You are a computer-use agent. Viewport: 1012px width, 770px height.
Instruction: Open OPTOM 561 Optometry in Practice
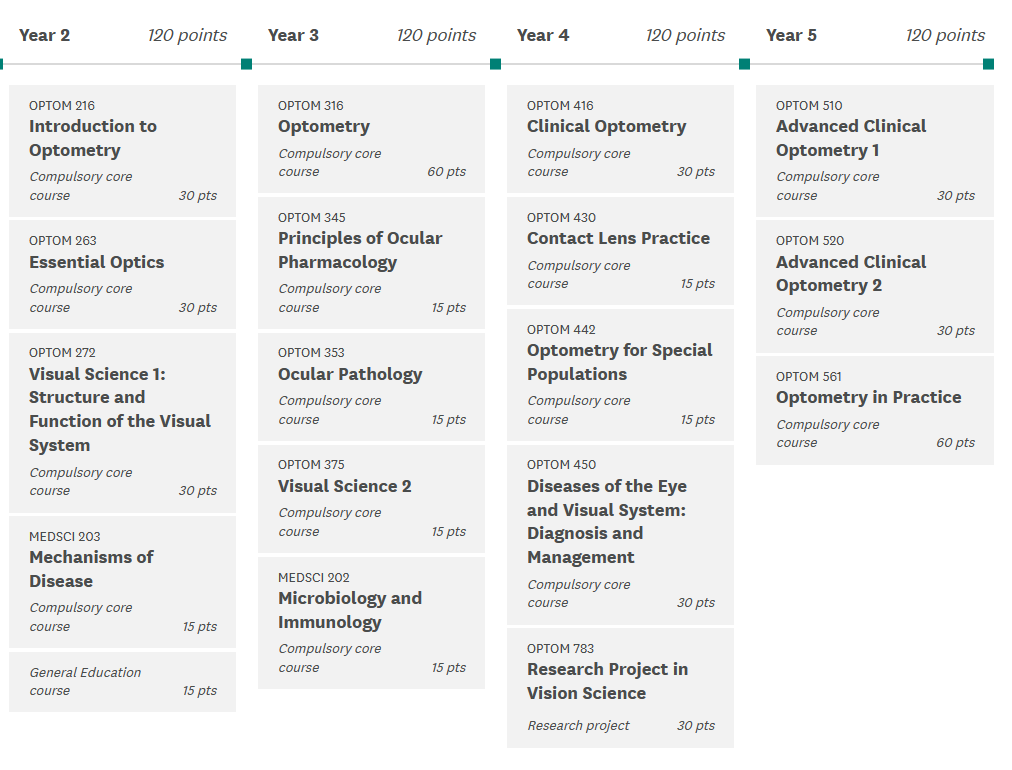[x=874, y=409]
